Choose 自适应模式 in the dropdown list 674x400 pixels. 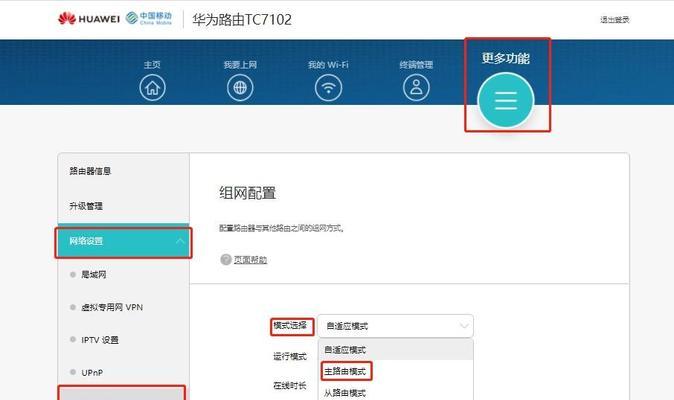coord(395,350)
